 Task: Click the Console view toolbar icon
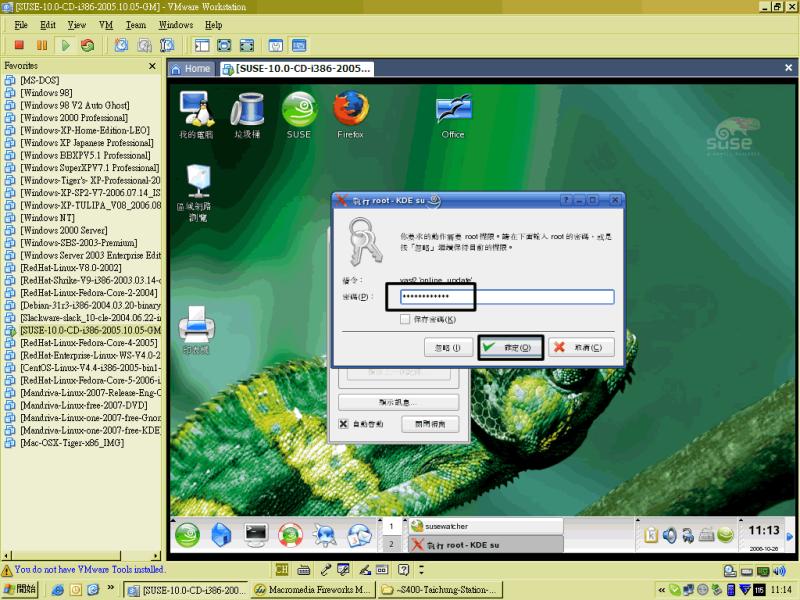coord(299,45)
